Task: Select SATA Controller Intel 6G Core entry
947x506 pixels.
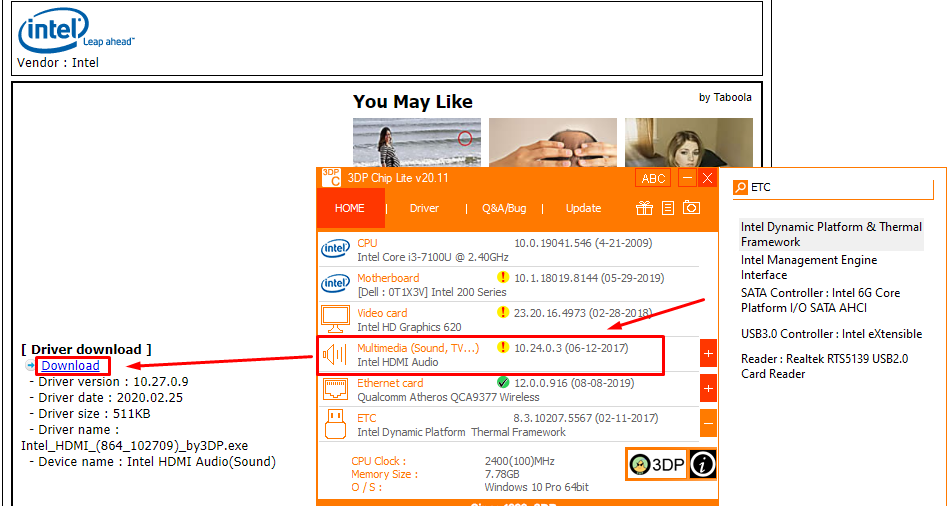Action: [x=821, y=300]
